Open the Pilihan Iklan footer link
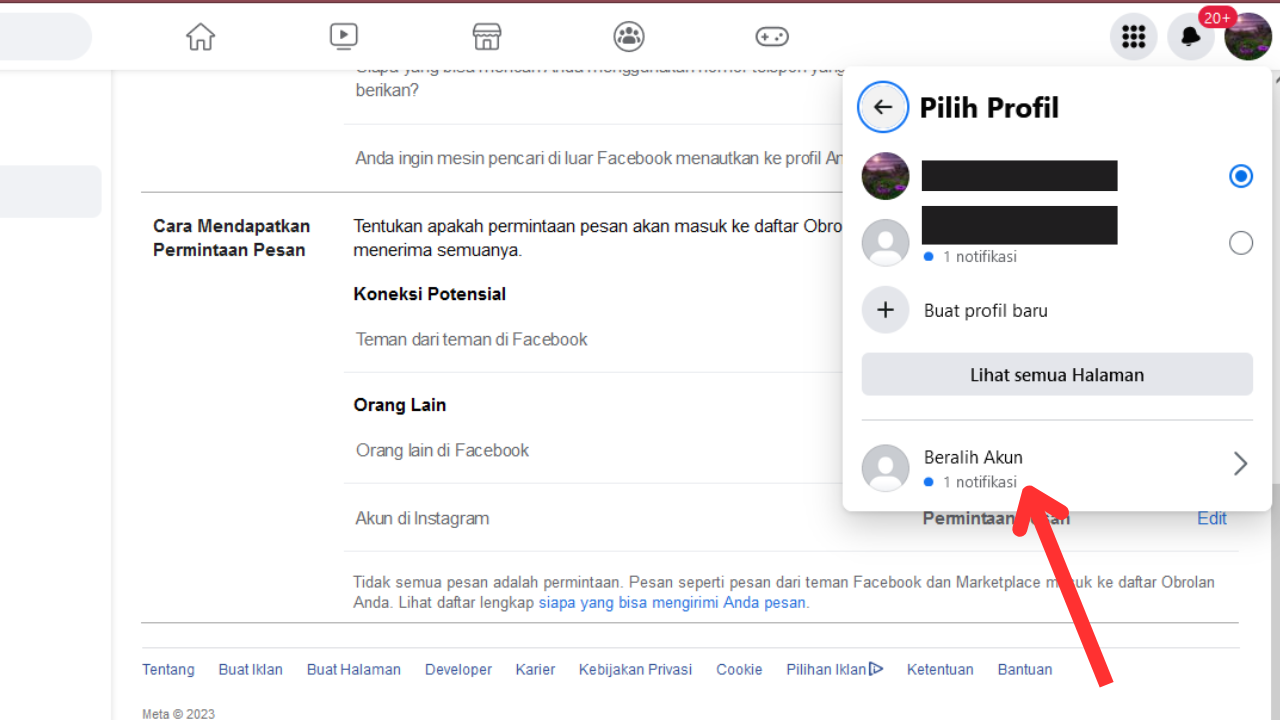The height and width of the screenshot is (720, 1280). 826,669
